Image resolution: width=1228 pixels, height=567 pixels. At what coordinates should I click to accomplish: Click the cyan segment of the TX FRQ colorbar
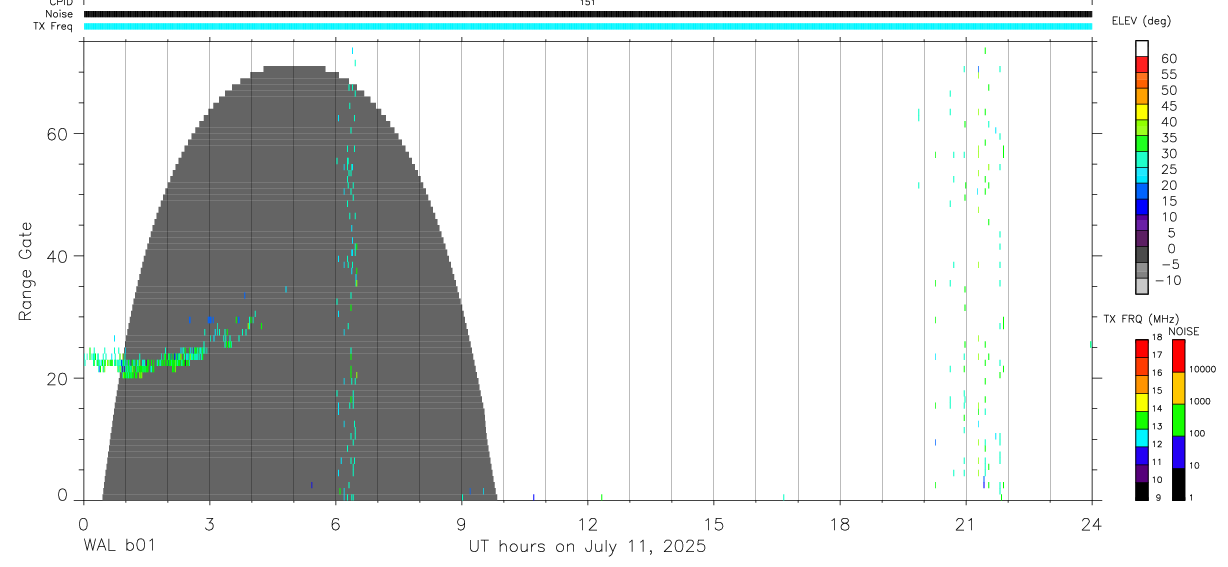point(1142,437)
